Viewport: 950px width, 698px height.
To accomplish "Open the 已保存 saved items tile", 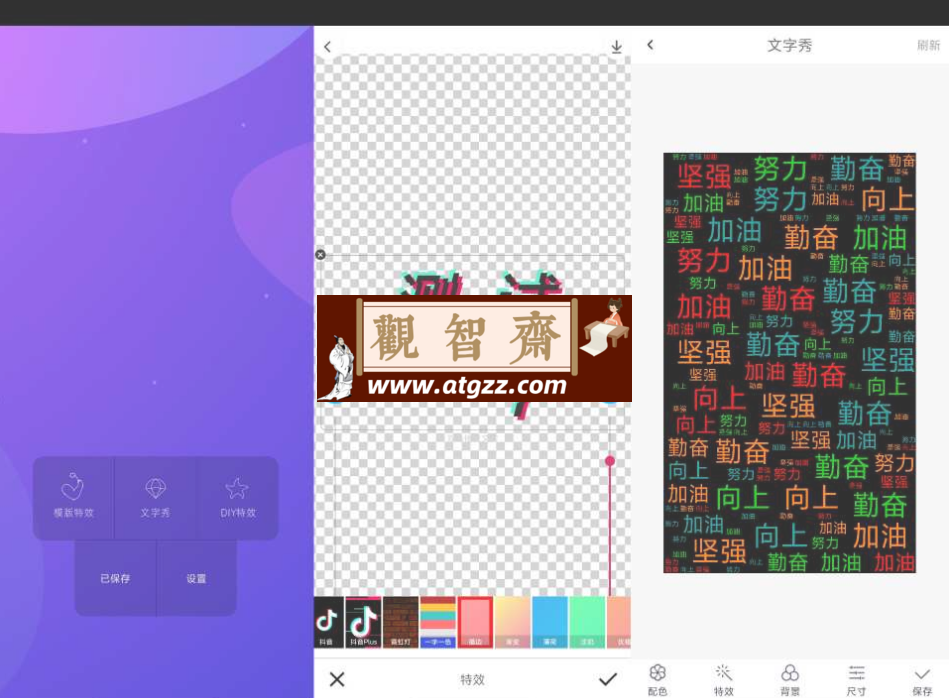I will [x=115, y=578].
